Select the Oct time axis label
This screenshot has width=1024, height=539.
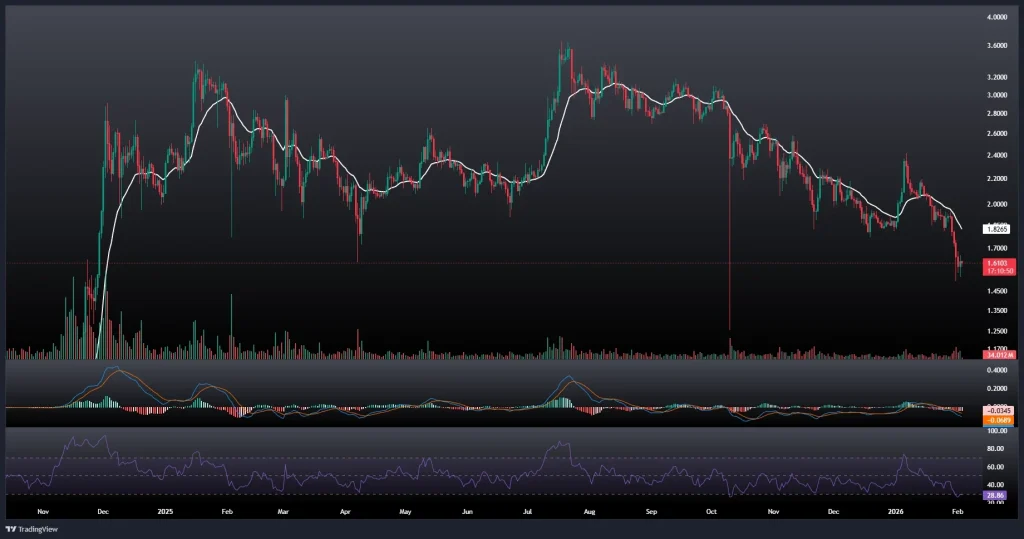(711, 509)
